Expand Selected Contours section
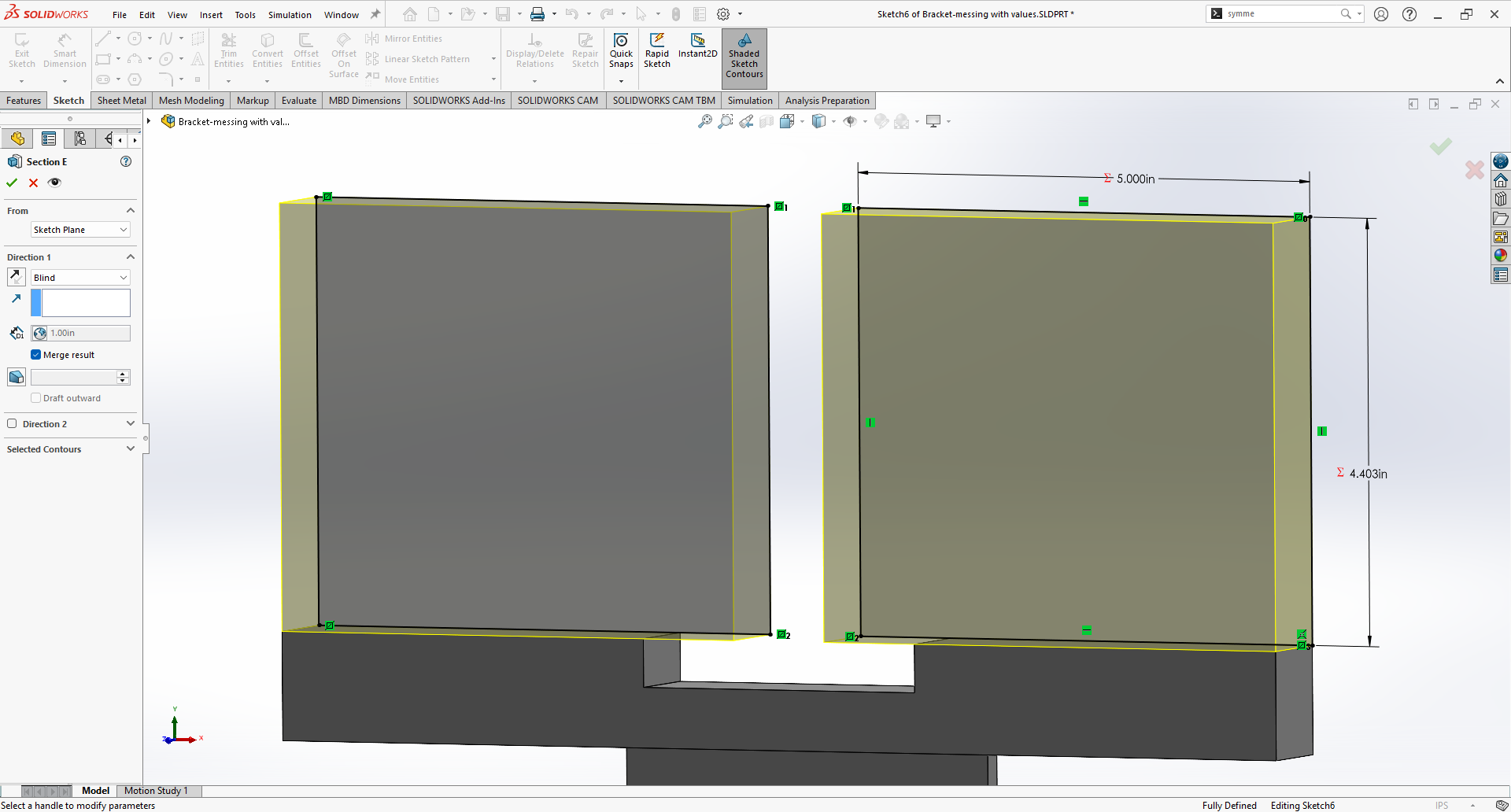 131,449
